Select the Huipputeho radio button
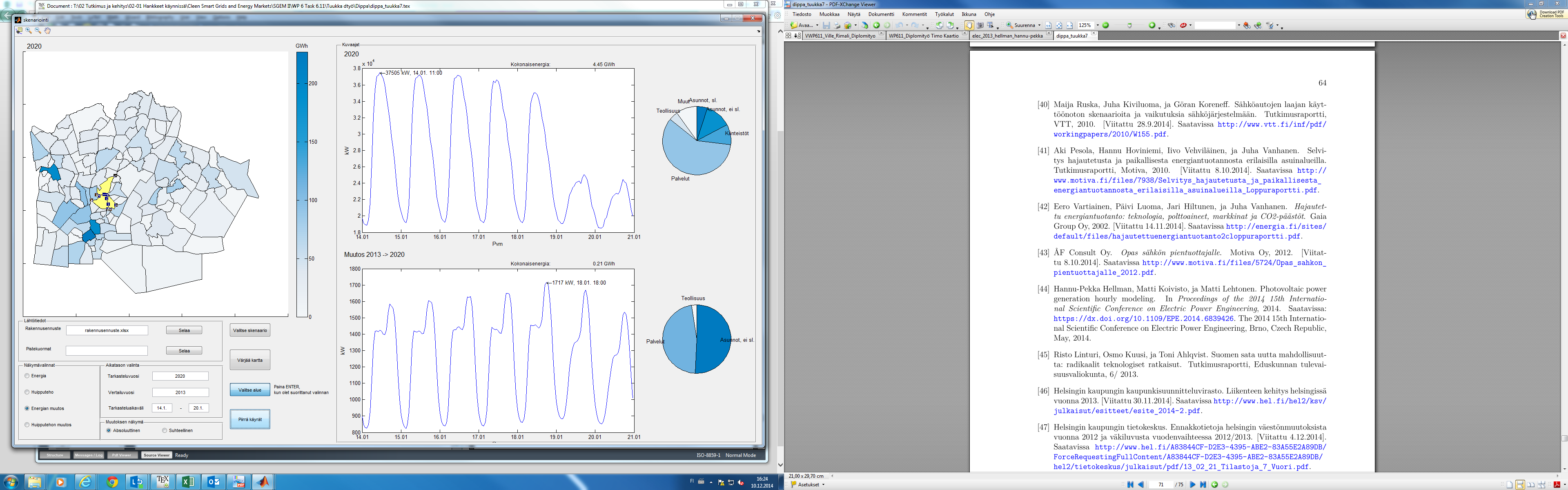 [27, 392]
